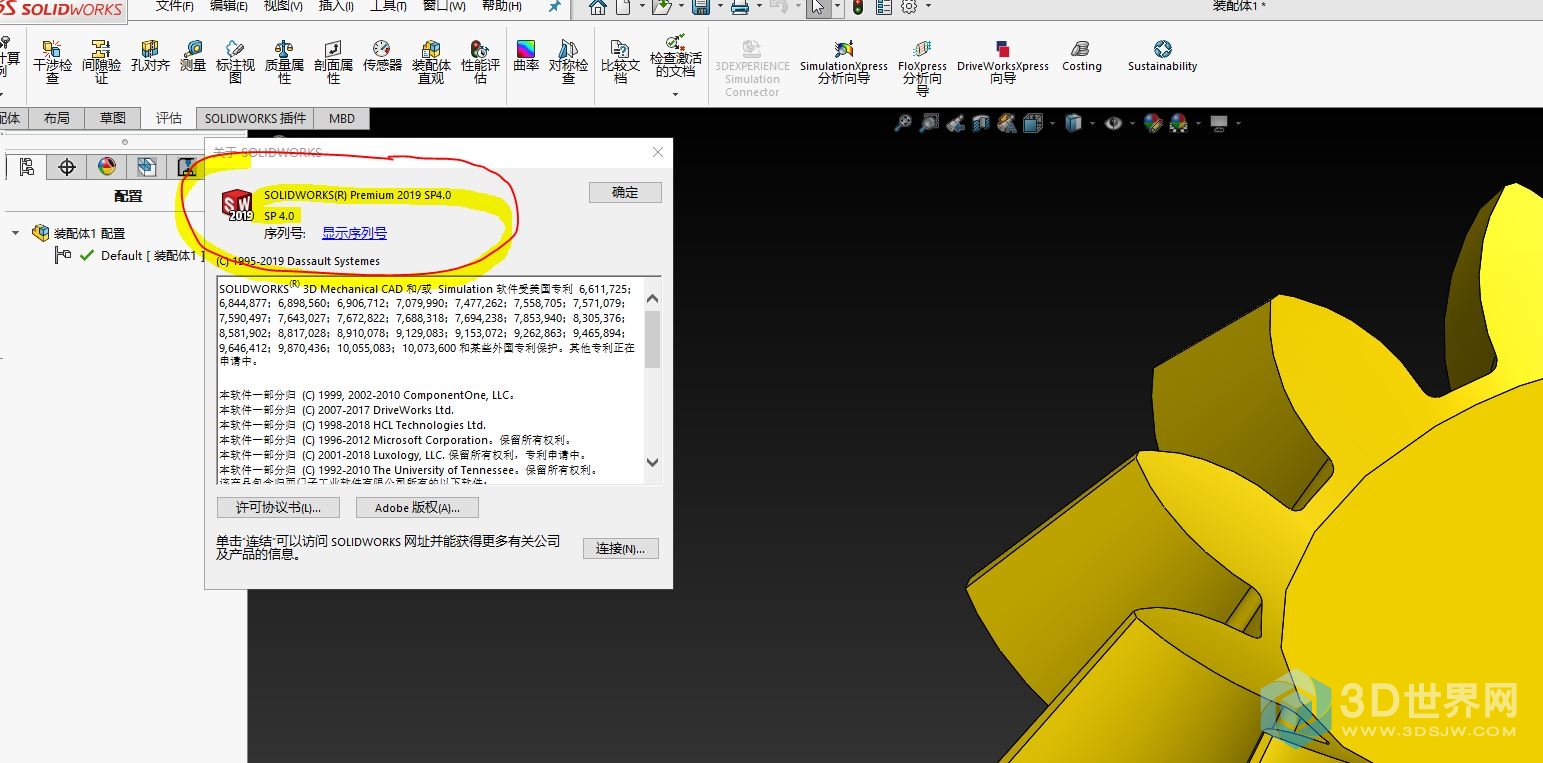Click the 显示序列号 link
Image resolution: width=1543 pixels, height=763 pixels.
coord(354,233)
